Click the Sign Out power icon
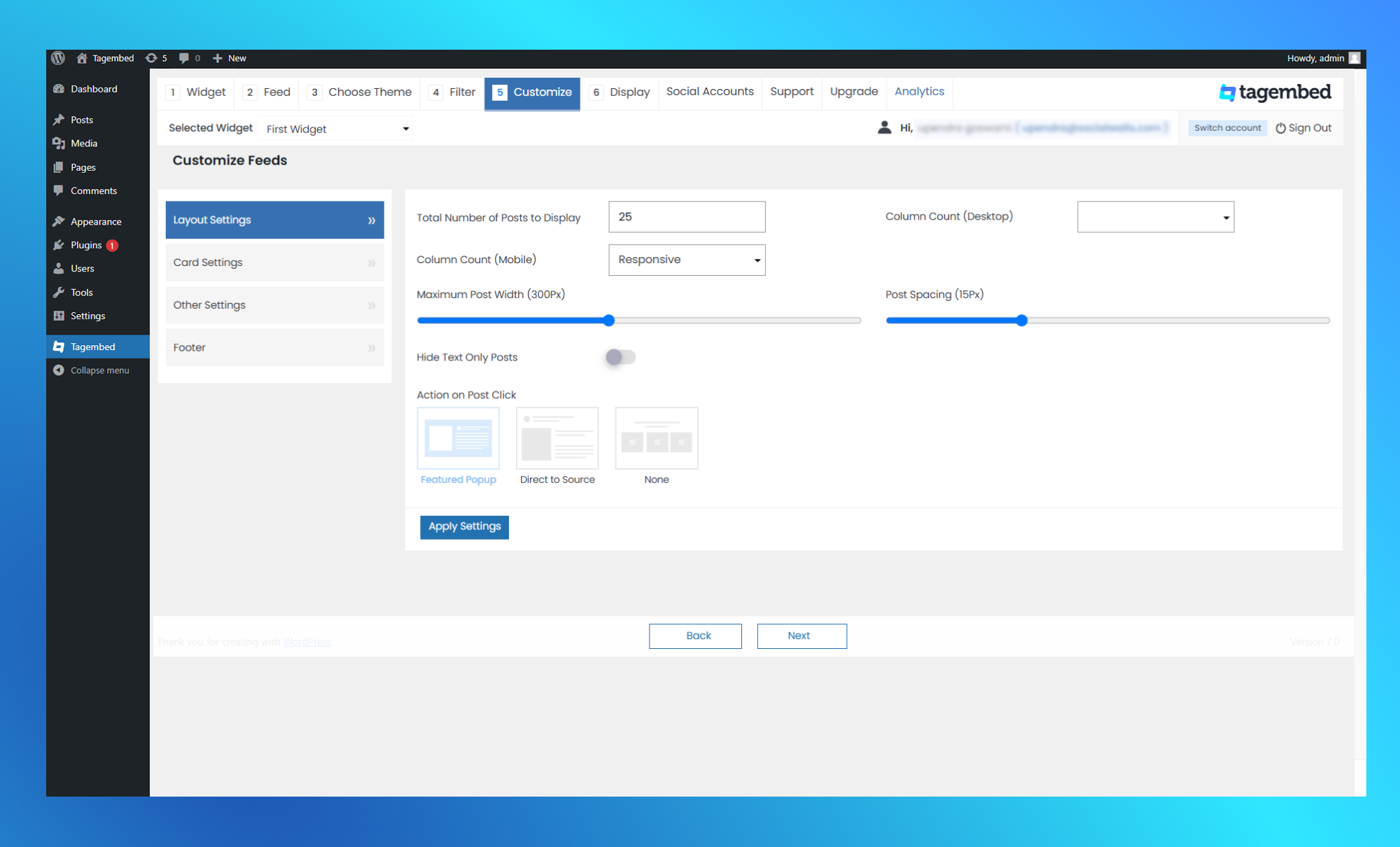Viewport: 1400px width, 847px height. (1280, 128)
